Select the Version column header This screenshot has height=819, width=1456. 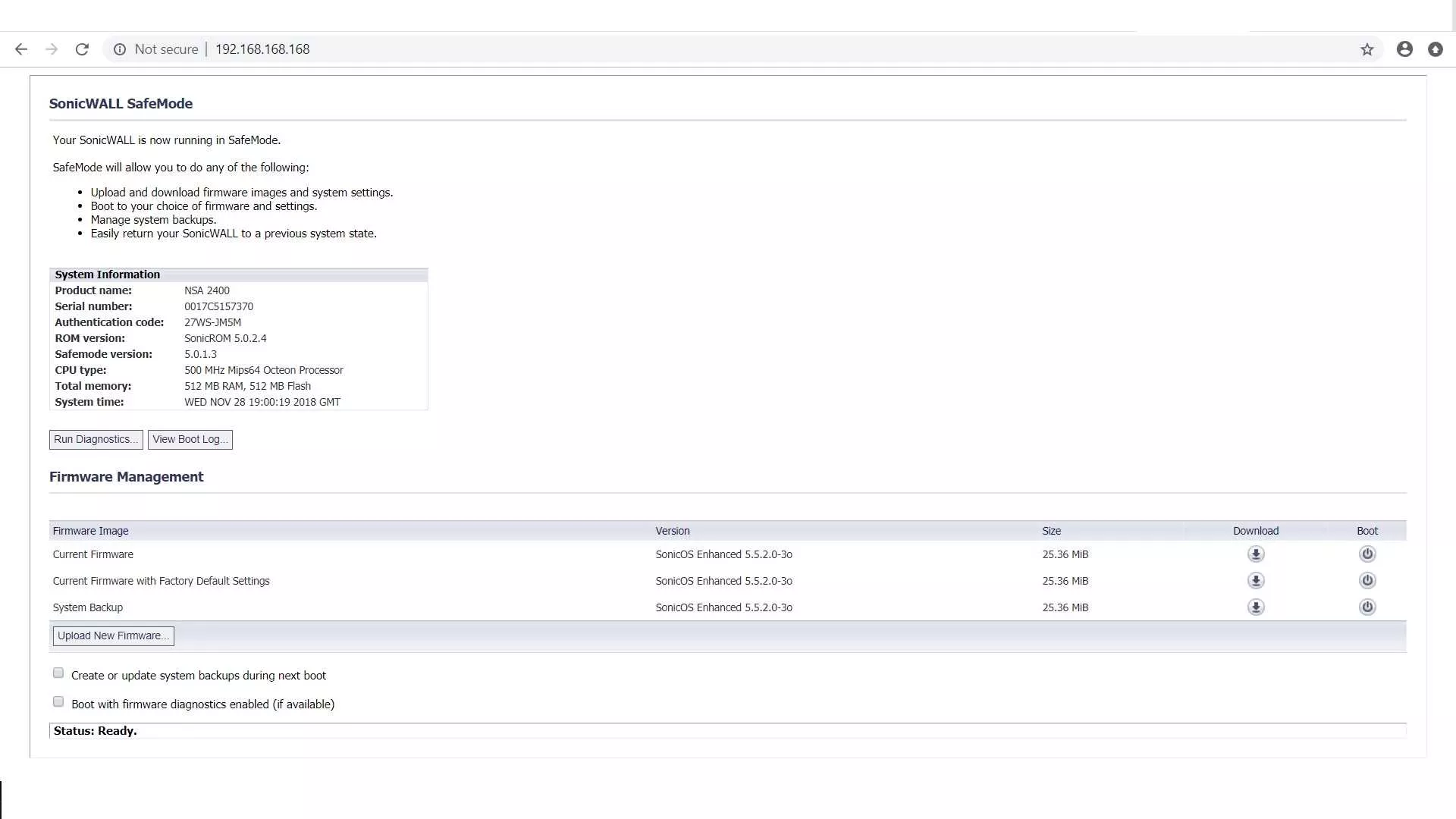tap(673, 532)
